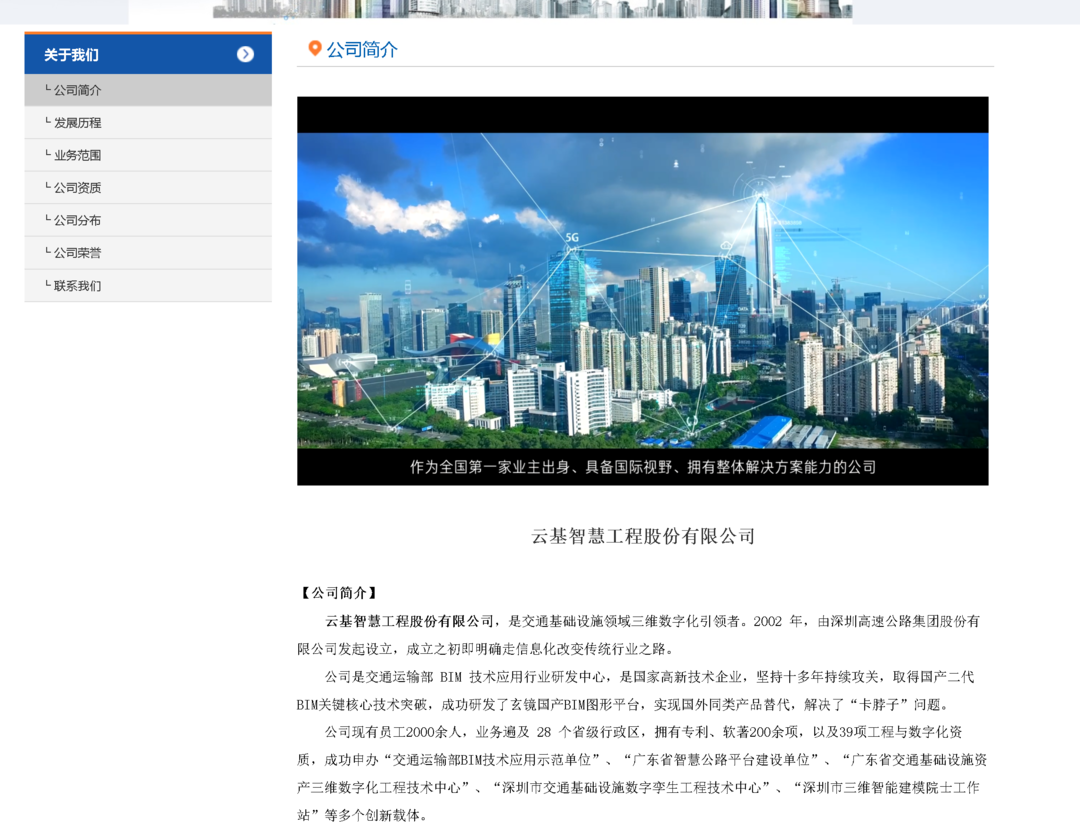The image size is (1080, 823).
Task: Click the 5G label in the video
Action: [x=572, y=238]
